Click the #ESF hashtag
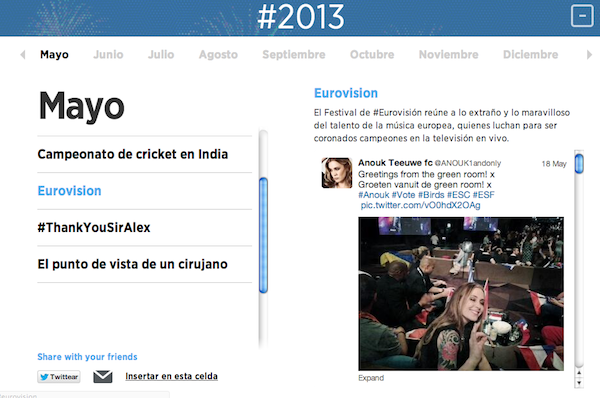 484,195
